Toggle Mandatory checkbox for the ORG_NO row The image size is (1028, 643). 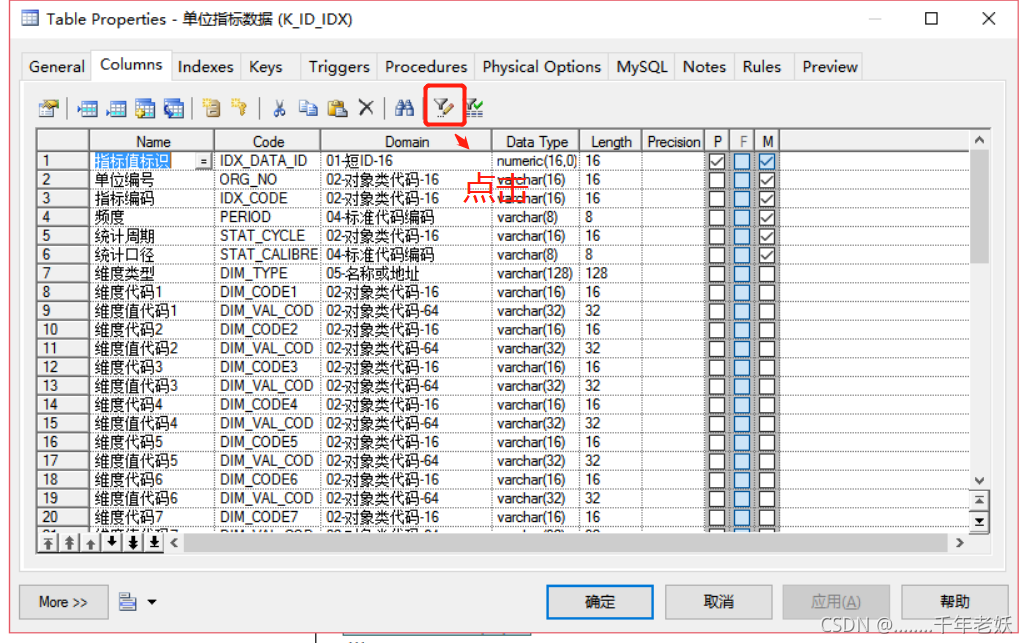pyautogui.click(x=767, y=180)
